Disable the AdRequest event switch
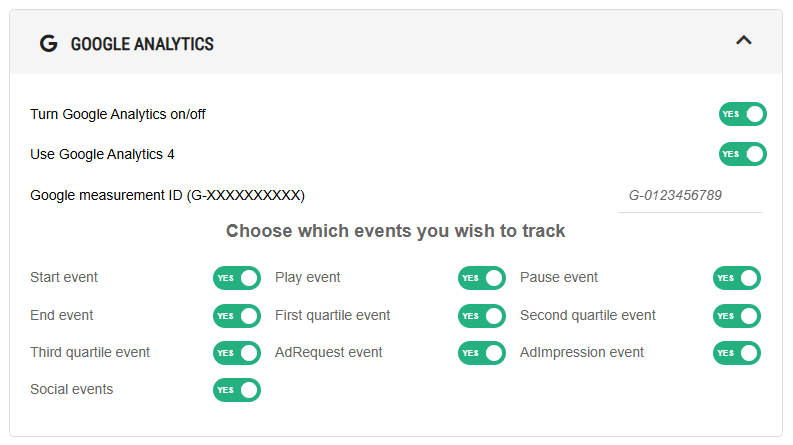Screen dimensions: 793x445 tap(481, 353)
